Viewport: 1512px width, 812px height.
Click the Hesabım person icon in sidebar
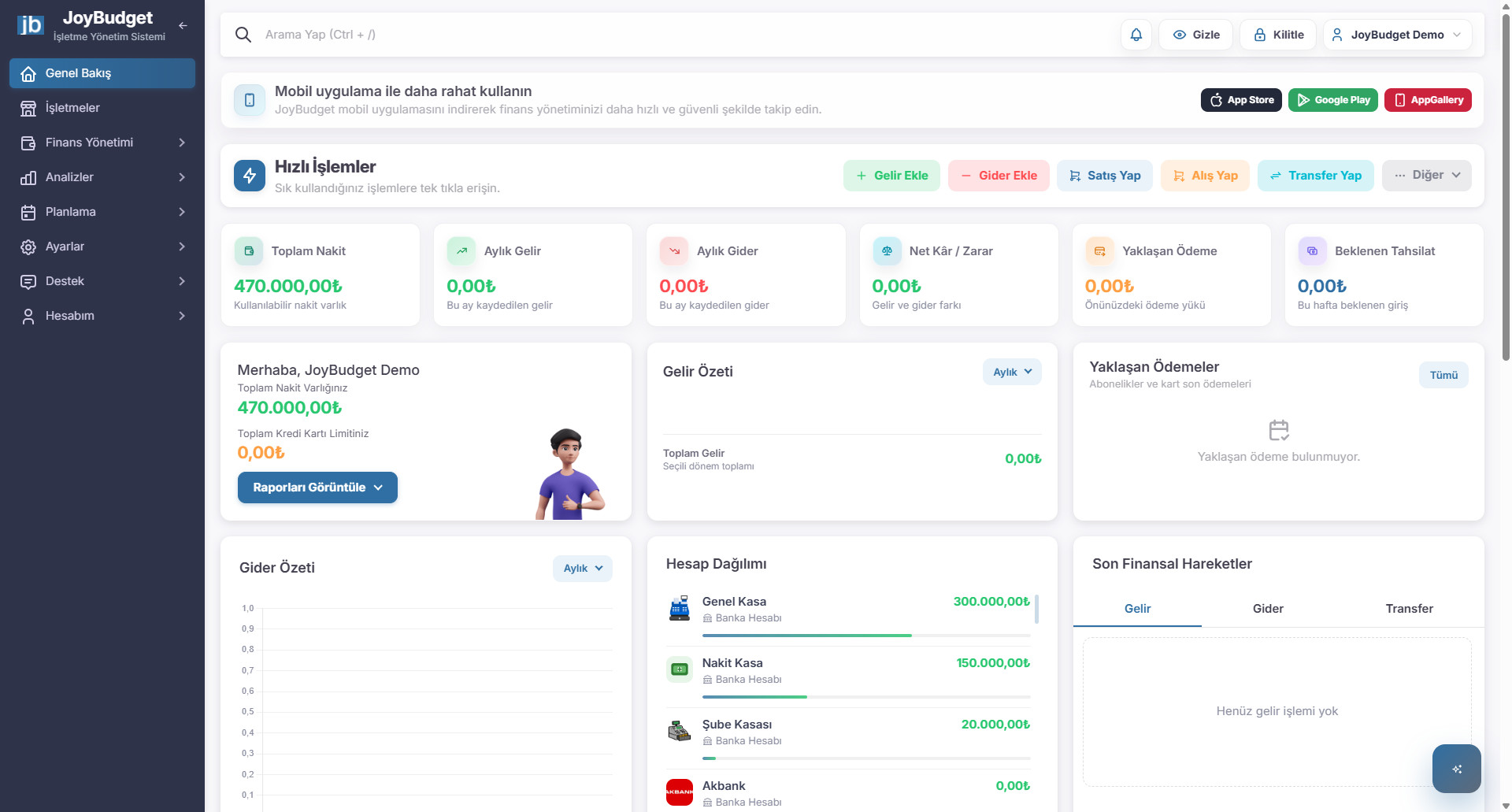tap(28, 316)
